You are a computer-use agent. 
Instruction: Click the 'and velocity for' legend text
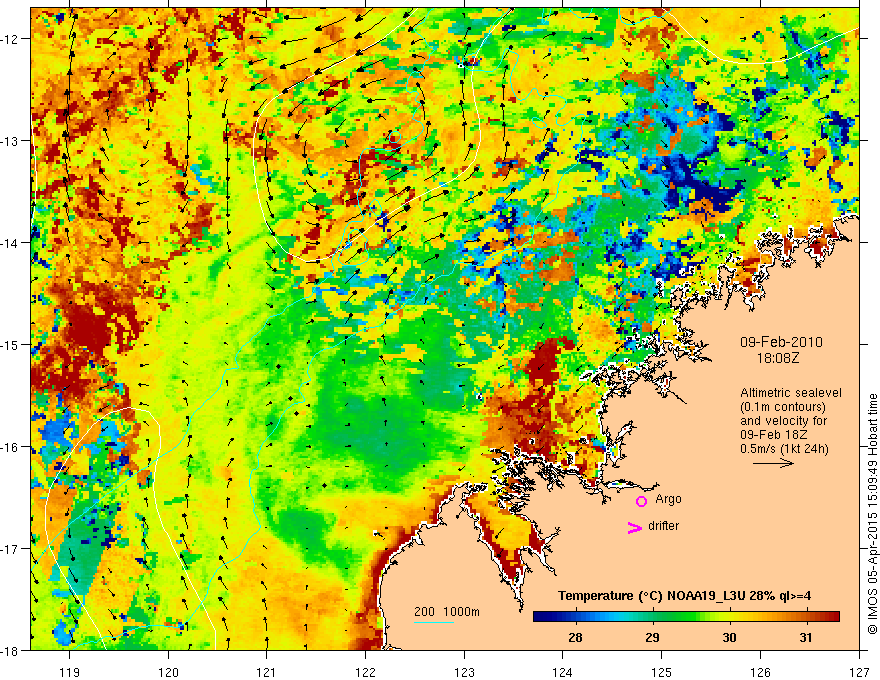point(783,421)
